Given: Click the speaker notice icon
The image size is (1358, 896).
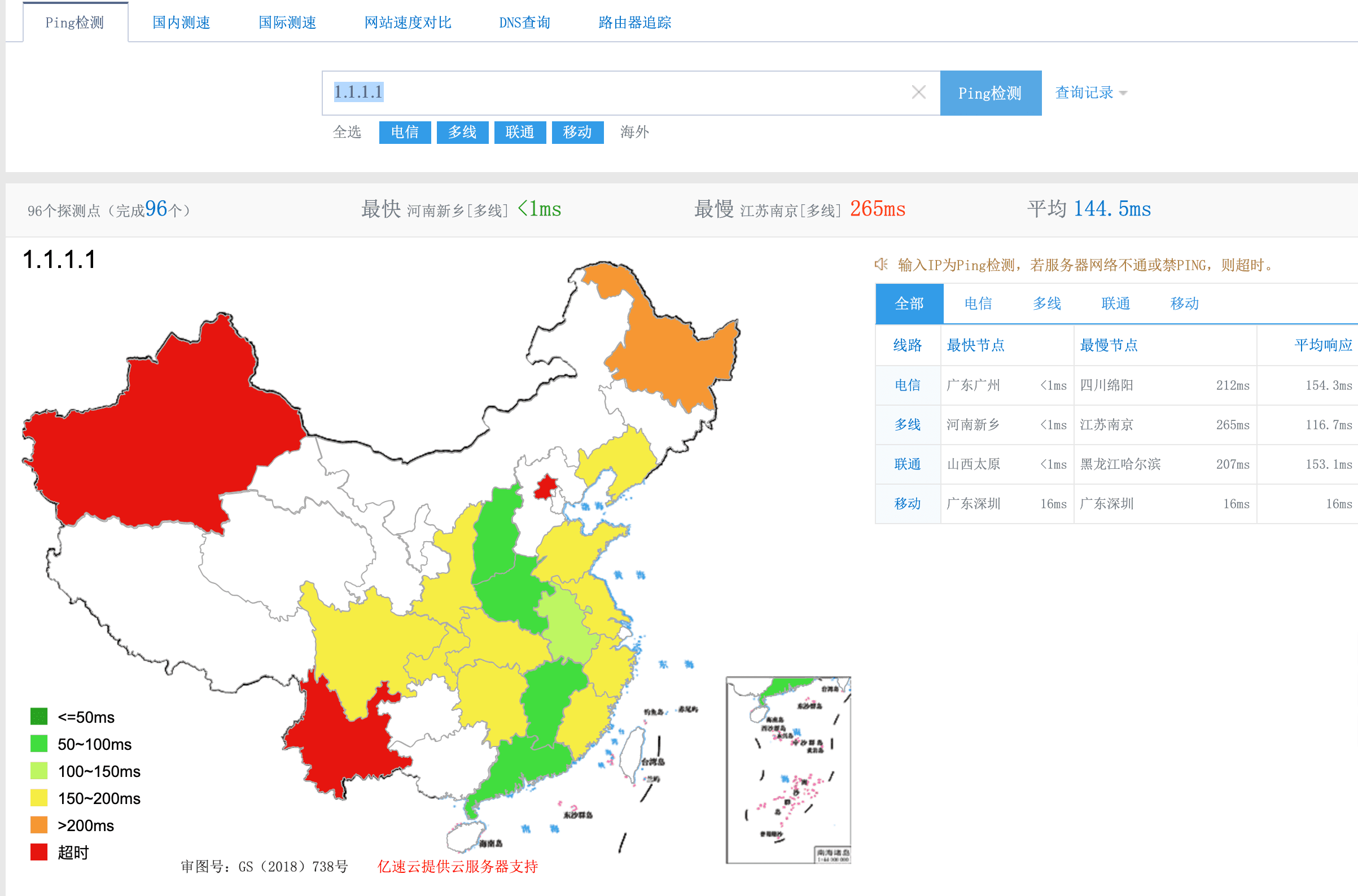Looking at the screenshot, I should pyautogui.click(x=880, y=264).
